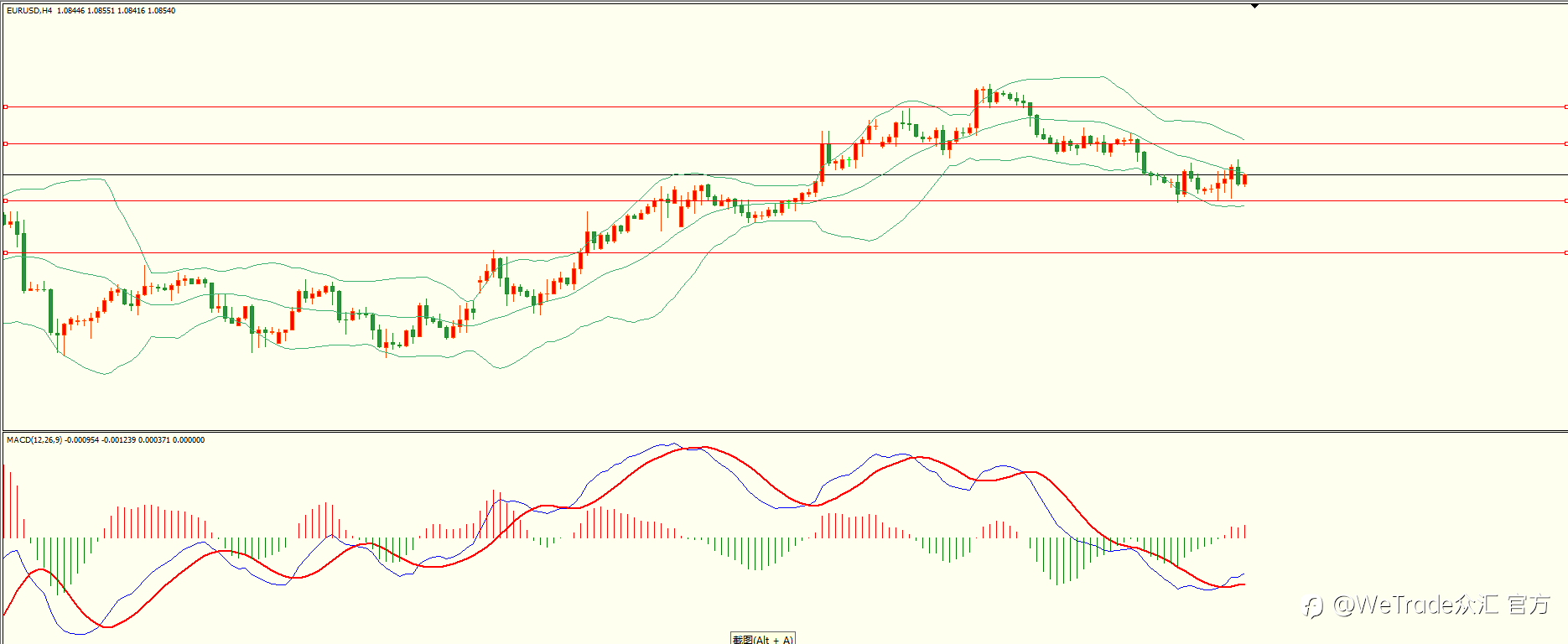Select the lowest red horizontal line's left handle
Viewport: 1568px width, 644px height.
pos(5,252)
